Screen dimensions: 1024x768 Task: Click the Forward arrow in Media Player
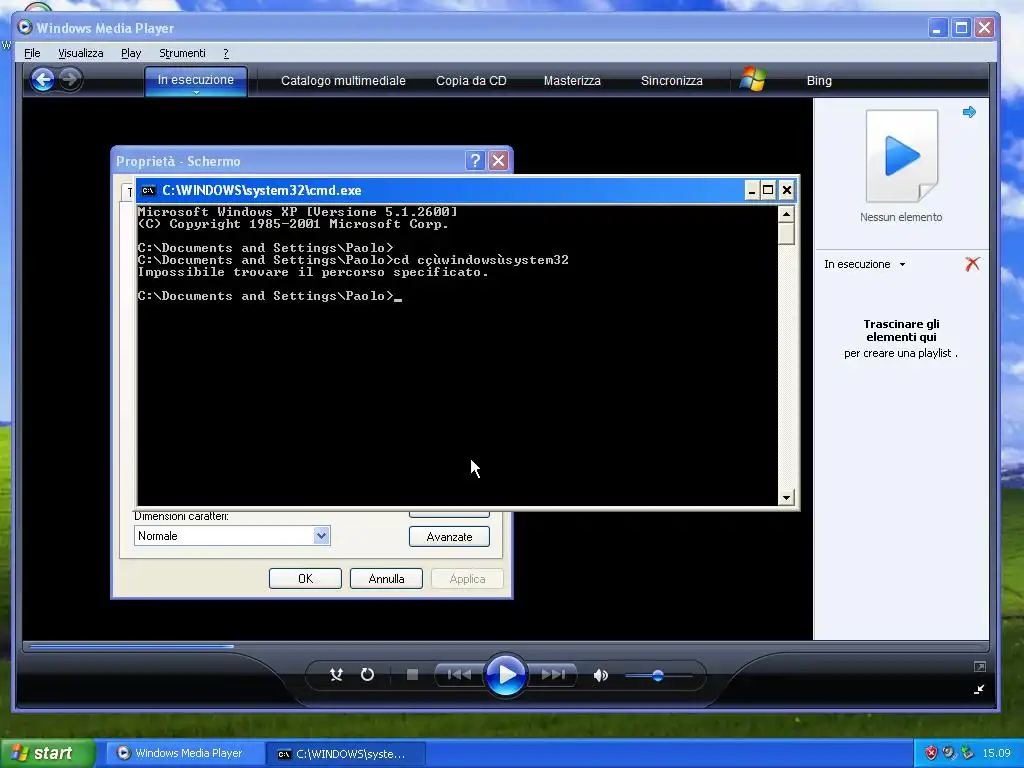[71, 80]
